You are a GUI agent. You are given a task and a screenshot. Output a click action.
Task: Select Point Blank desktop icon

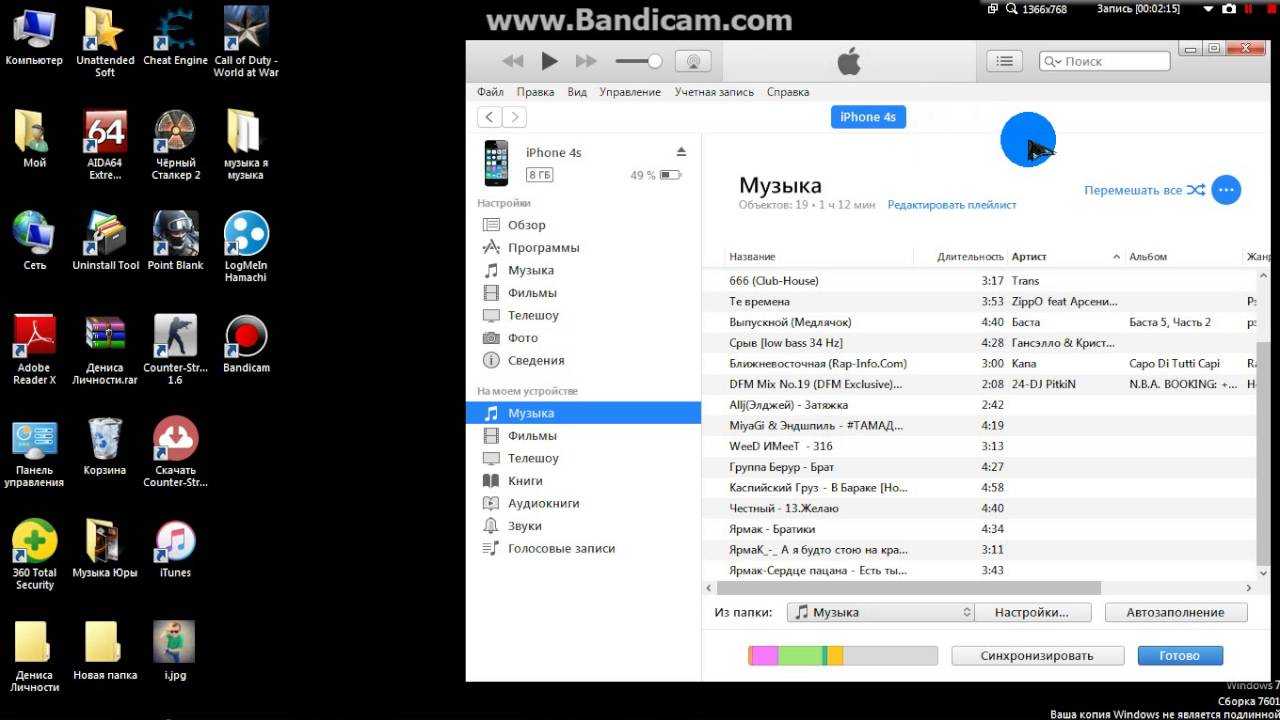coord(175,240)
